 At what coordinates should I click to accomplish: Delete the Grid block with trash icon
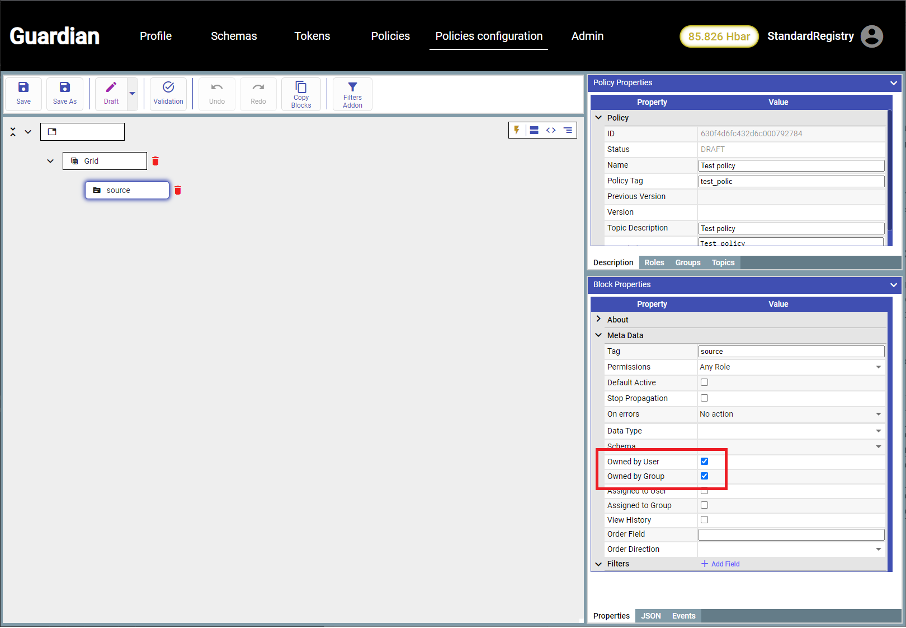155,161
